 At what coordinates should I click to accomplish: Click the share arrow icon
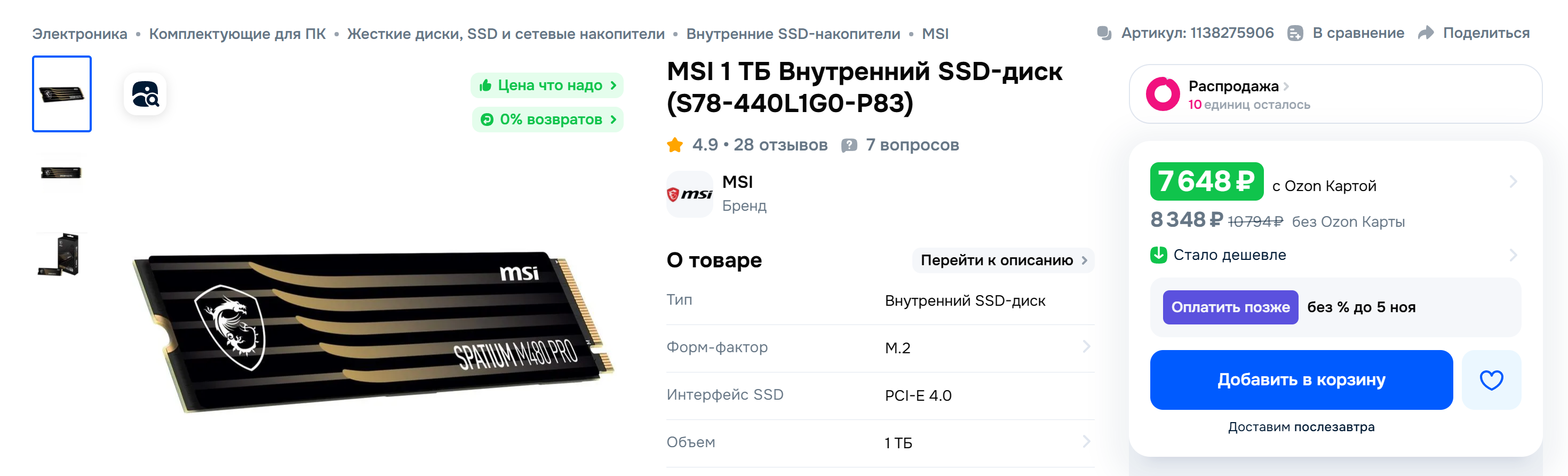tap(1426, 33)
